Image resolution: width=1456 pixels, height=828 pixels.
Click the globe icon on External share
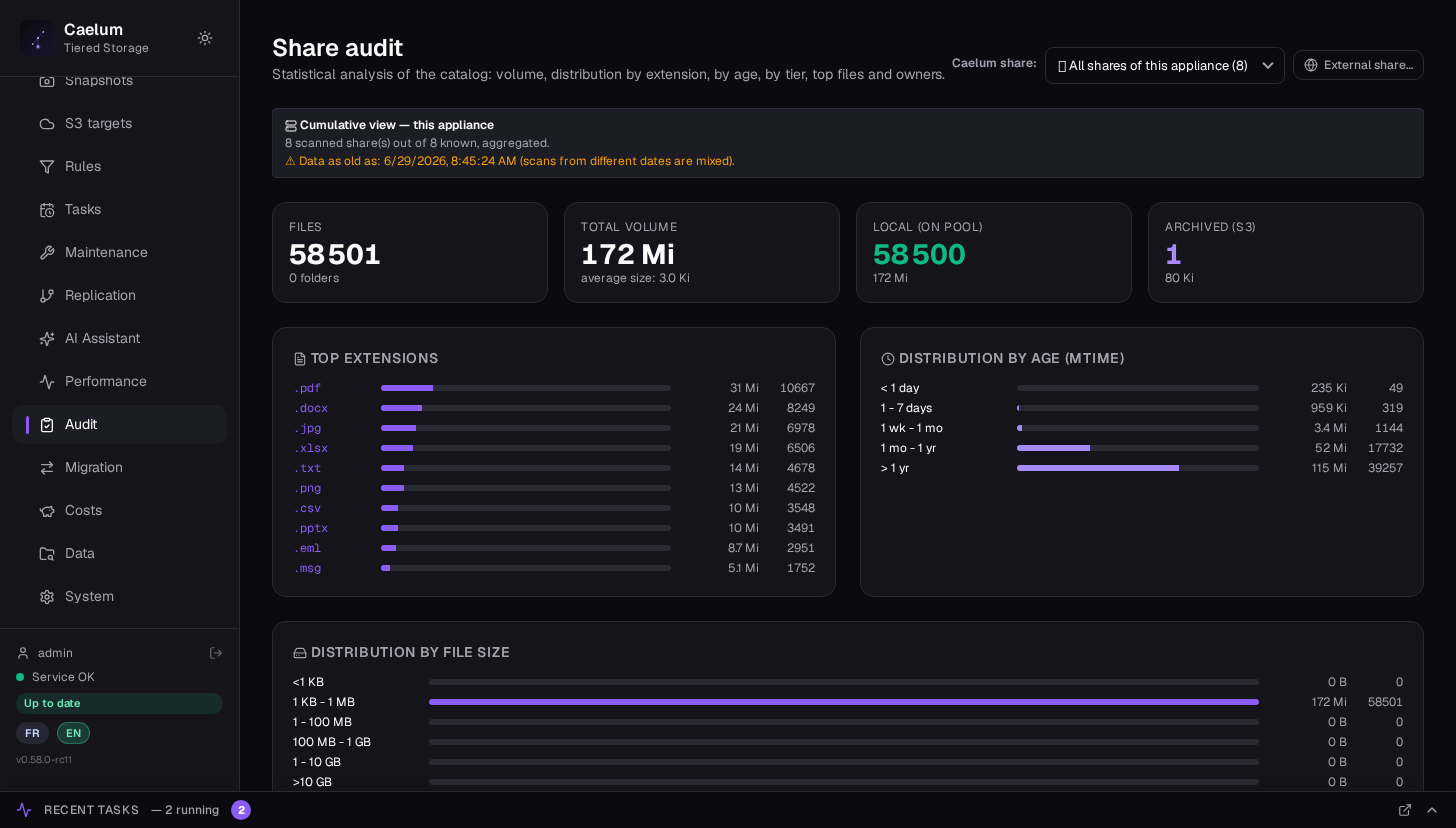(1311, 65)
